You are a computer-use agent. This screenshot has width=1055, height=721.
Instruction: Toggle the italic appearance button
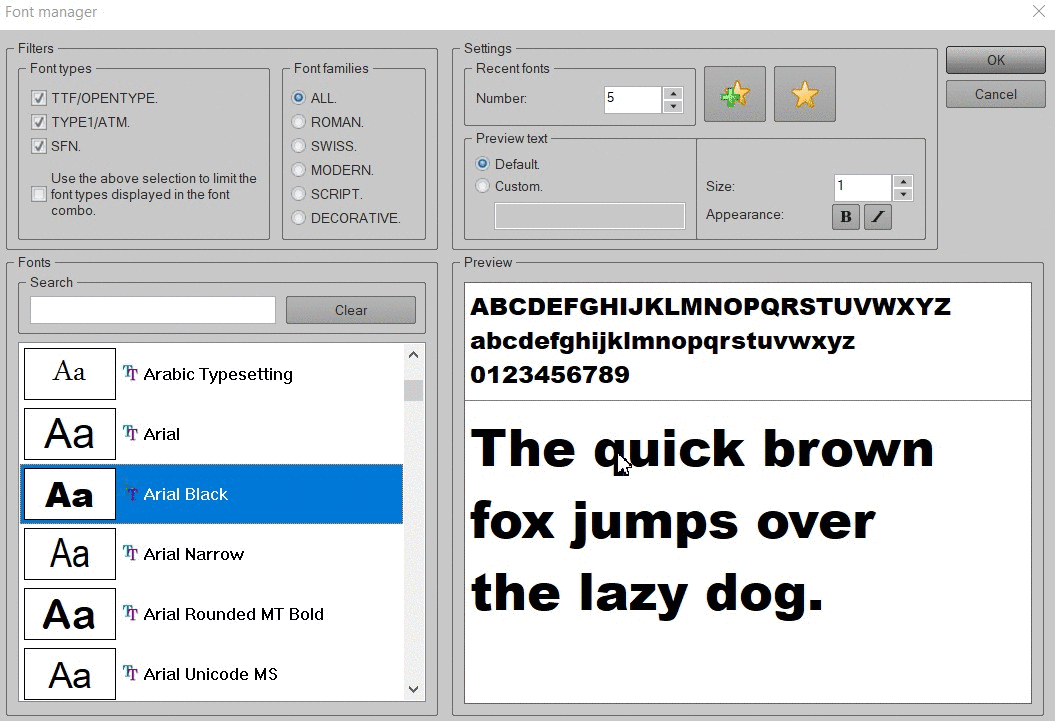(878, 217)
